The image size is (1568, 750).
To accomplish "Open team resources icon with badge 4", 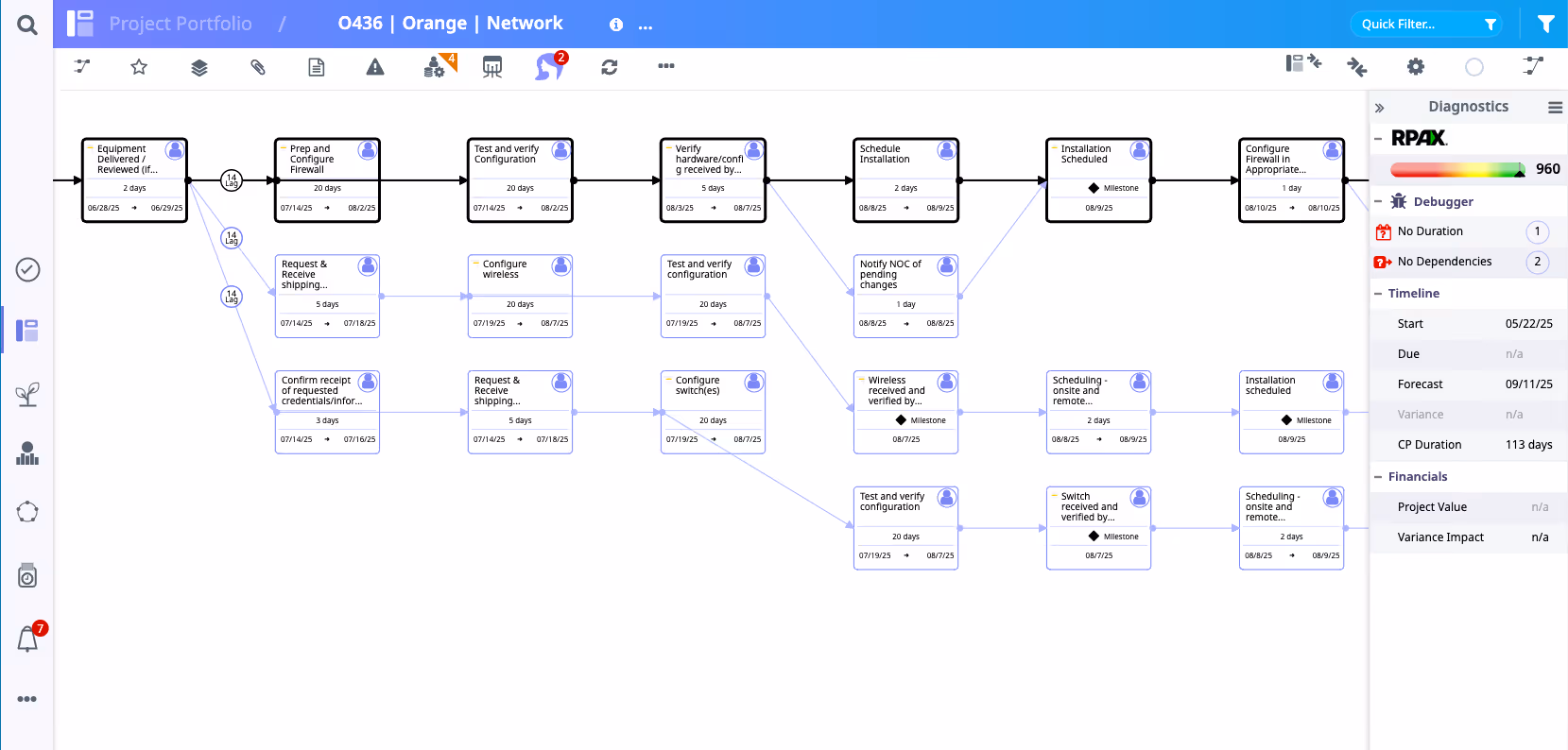I will click(438, 66).
